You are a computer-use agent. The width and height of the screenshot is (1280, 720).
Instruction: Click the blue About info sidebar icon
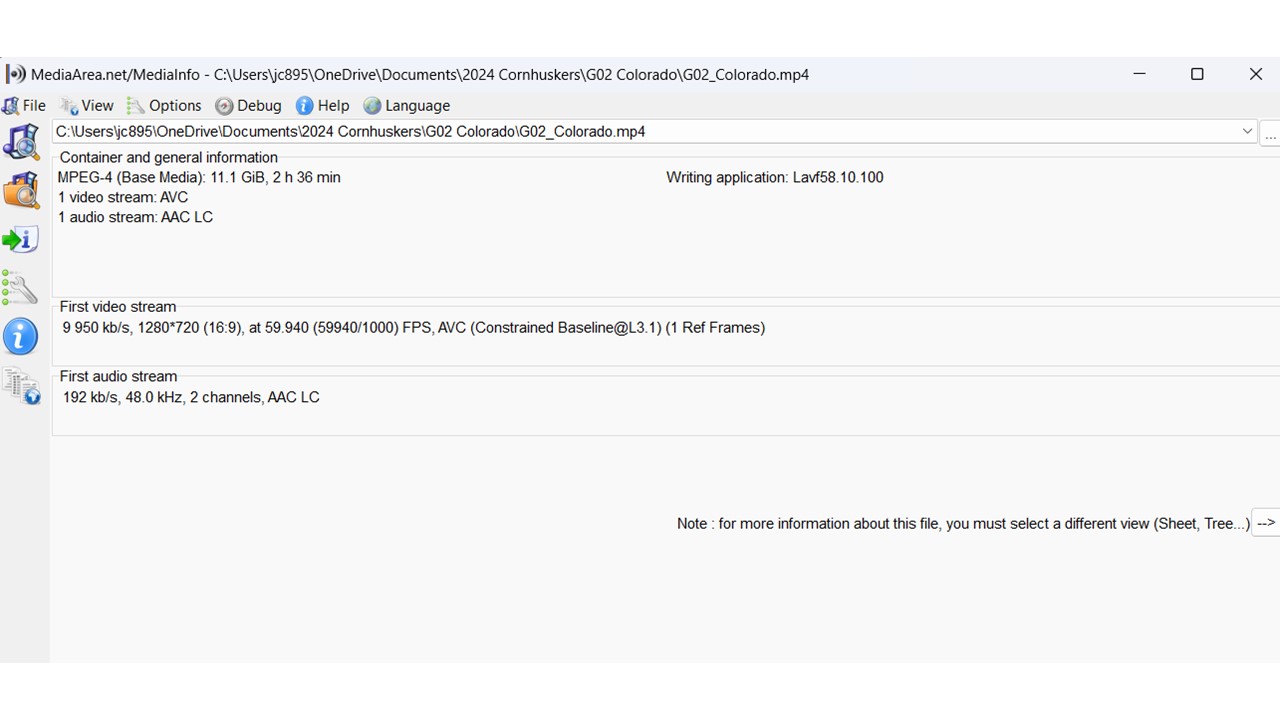[20, 337]
